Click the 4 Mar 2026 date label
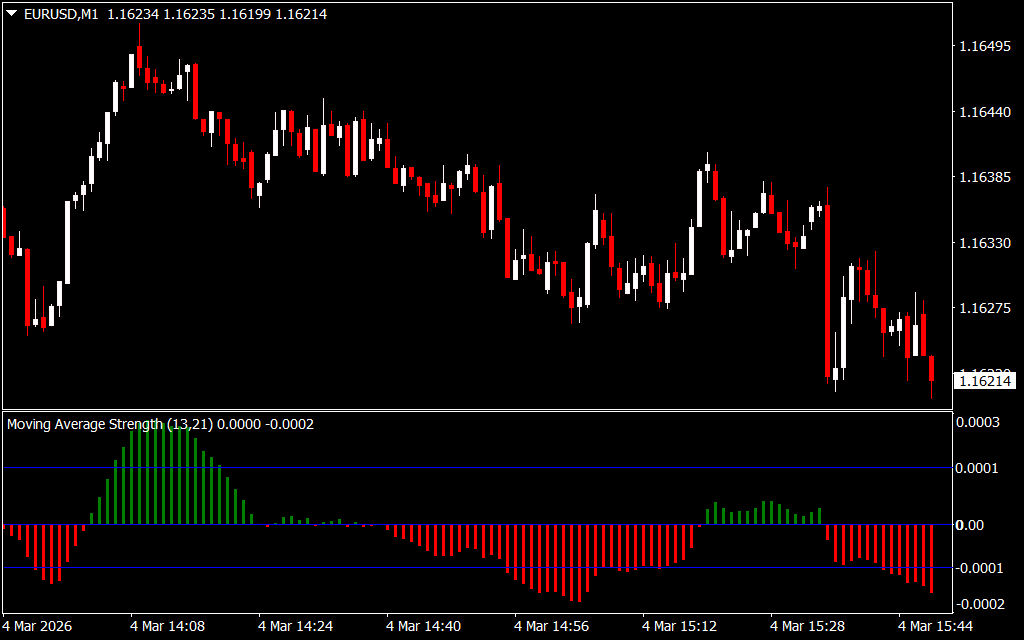The image size is (1024, 640). [x=44, y=626]
